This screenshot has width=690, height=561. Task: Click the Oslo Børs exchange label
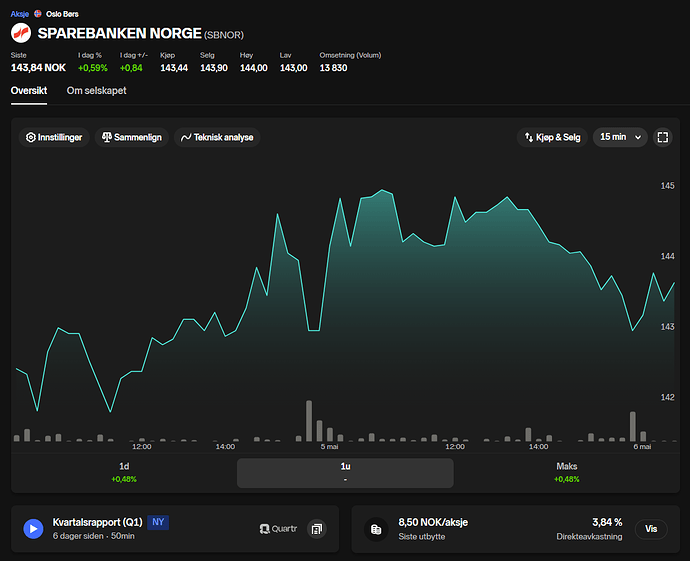tap(62, 14)
